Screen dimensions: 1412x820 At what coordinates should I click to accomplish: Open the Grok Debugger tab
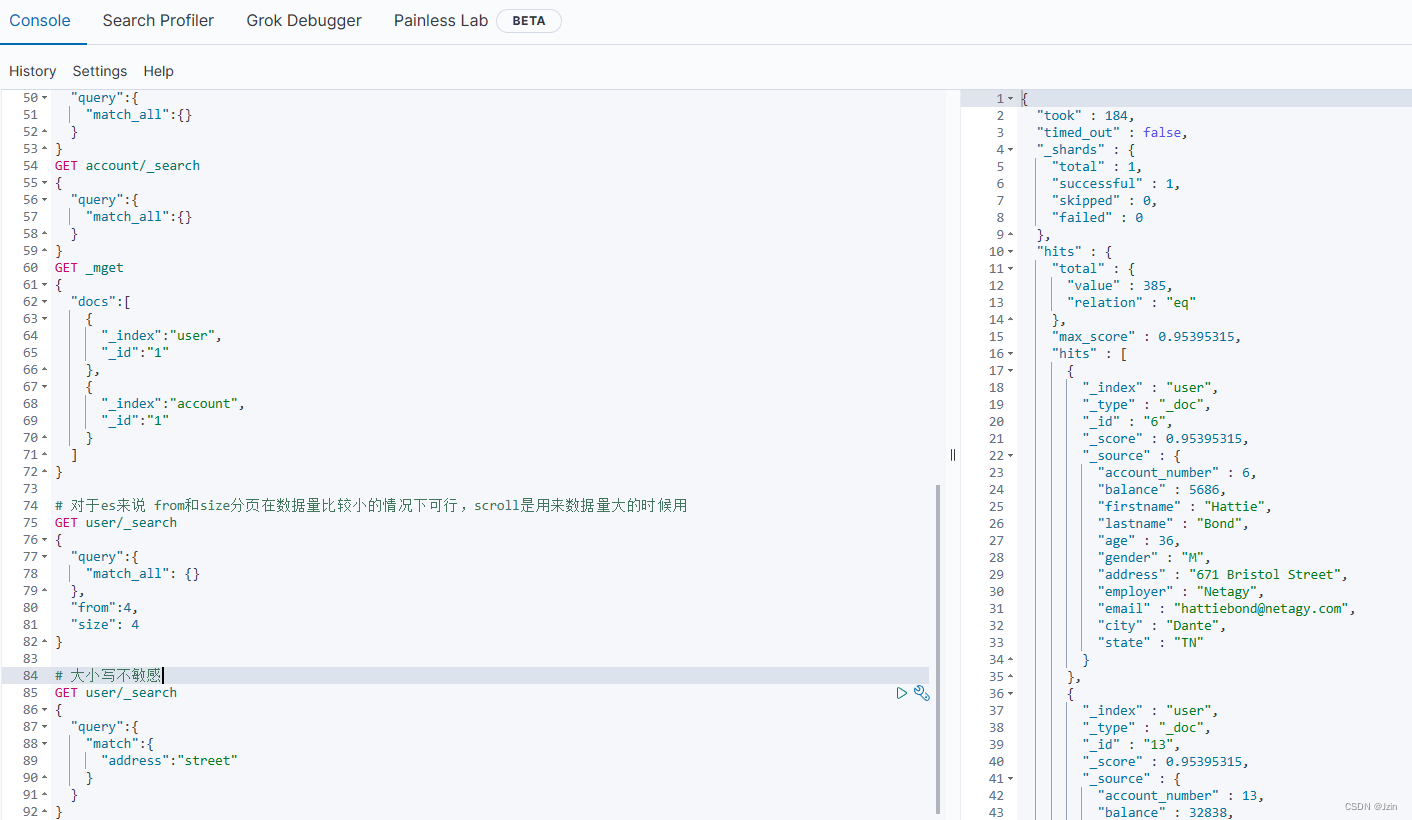304,20
